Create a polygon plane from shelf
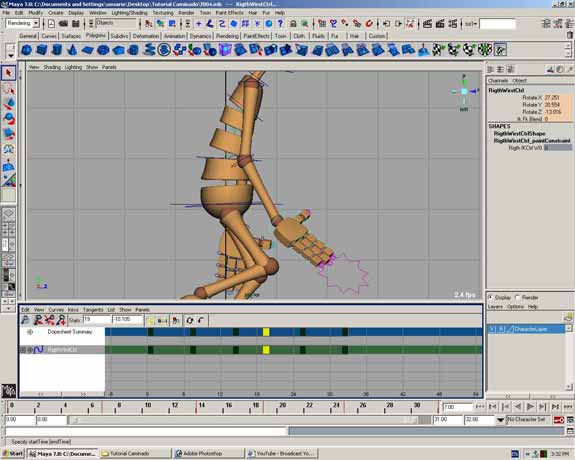This screenshot has width=575, height=460. [88, 50]
